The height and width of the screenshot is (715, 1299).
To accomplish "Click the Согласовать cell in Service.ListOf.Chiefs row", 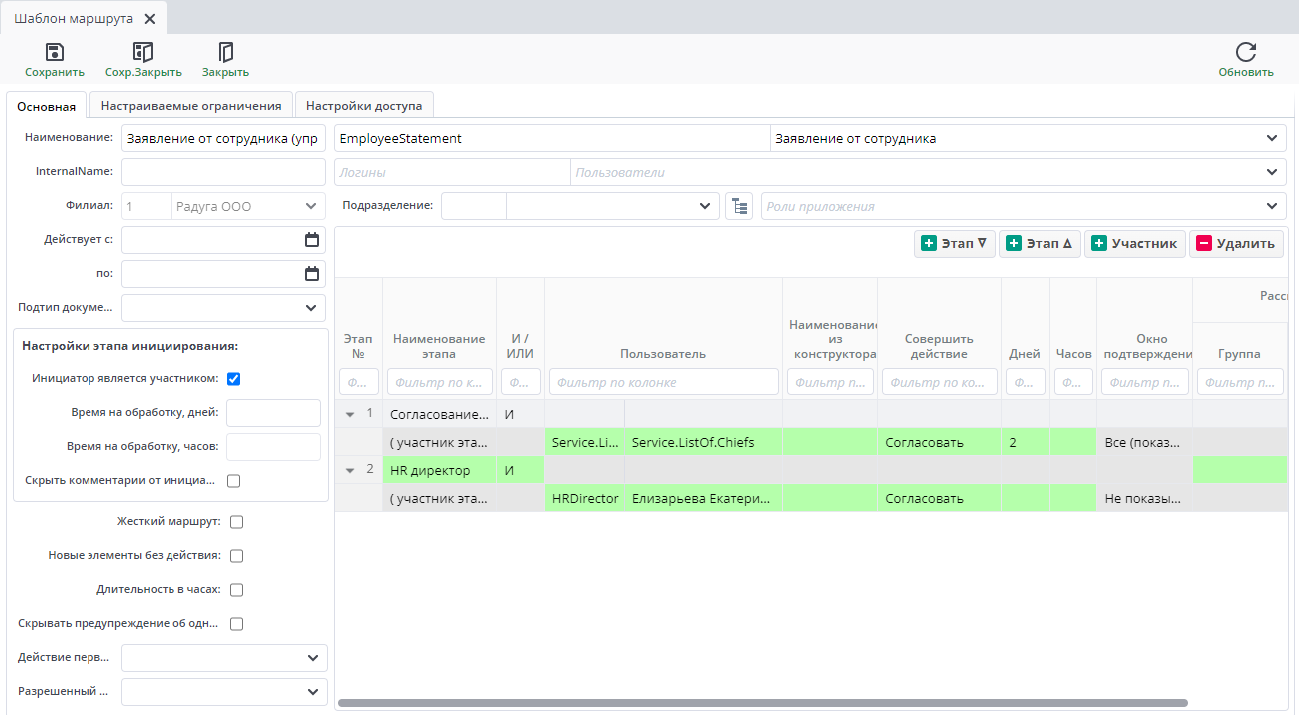I will pyautogui.click(x=939, y=442).
